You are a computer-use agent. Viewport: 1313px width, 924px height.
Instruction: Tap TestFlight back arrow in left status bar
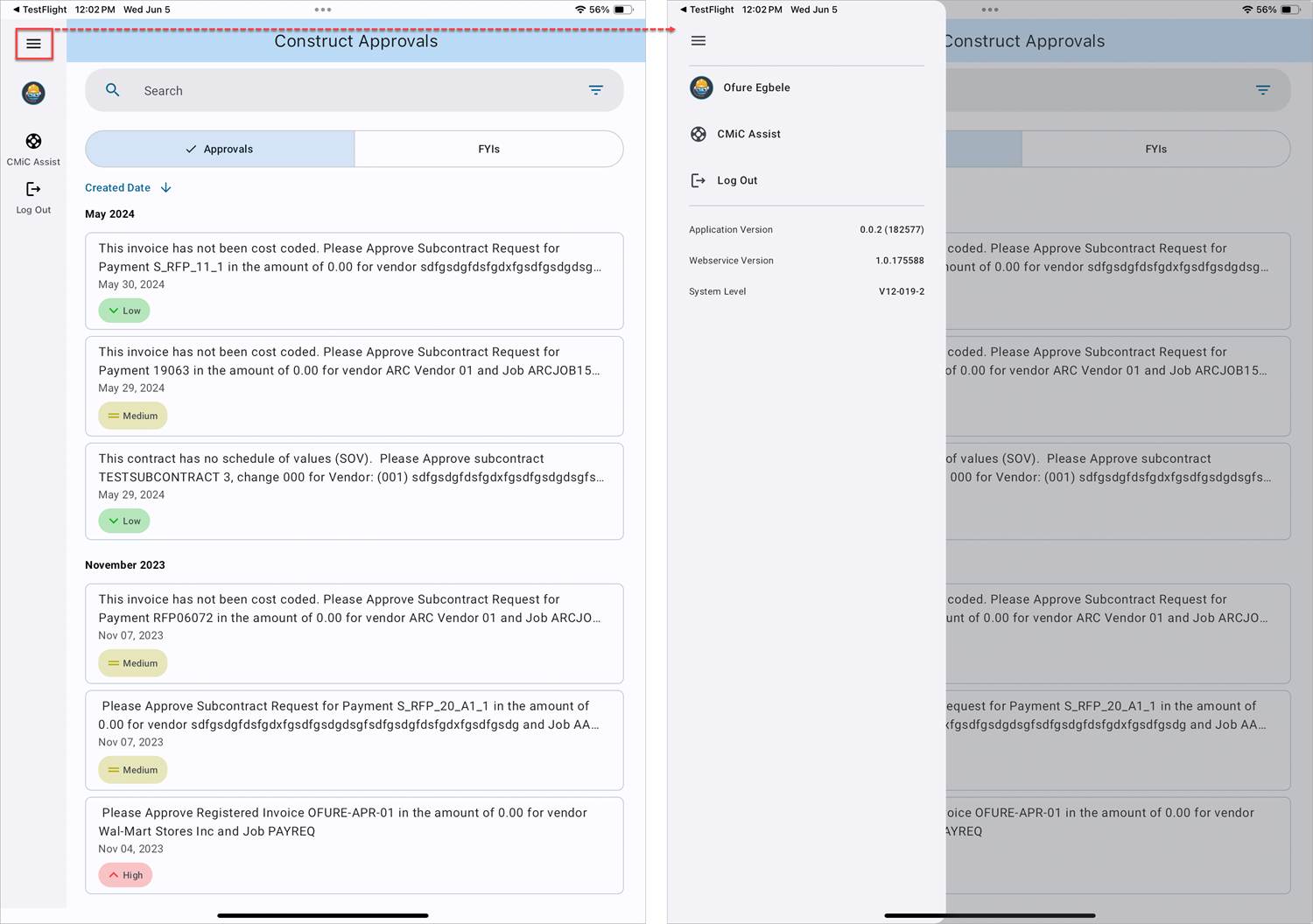(16, 10)
